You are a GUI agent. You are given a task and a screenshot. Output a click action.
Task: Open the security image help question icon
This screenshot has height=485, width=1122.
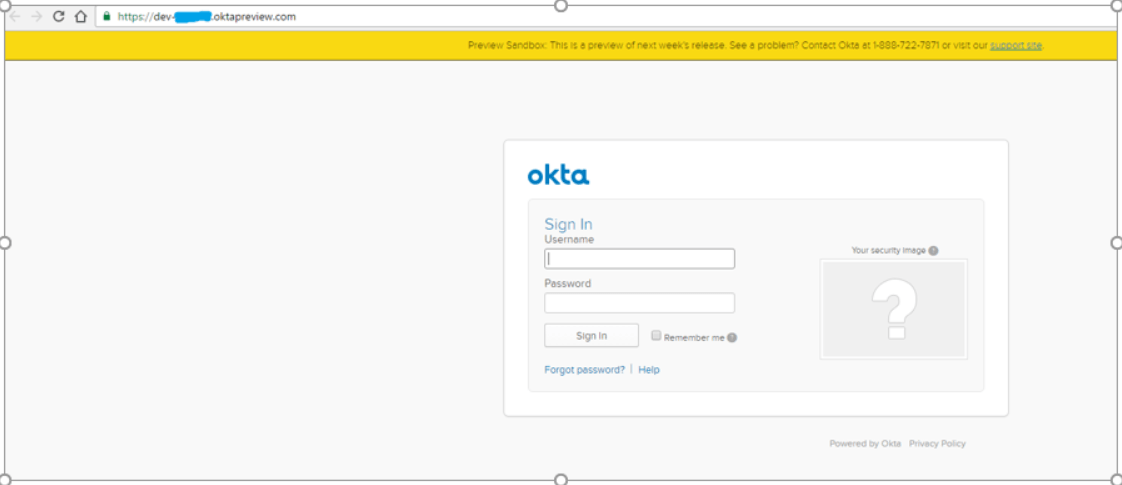tap(933, 250)
